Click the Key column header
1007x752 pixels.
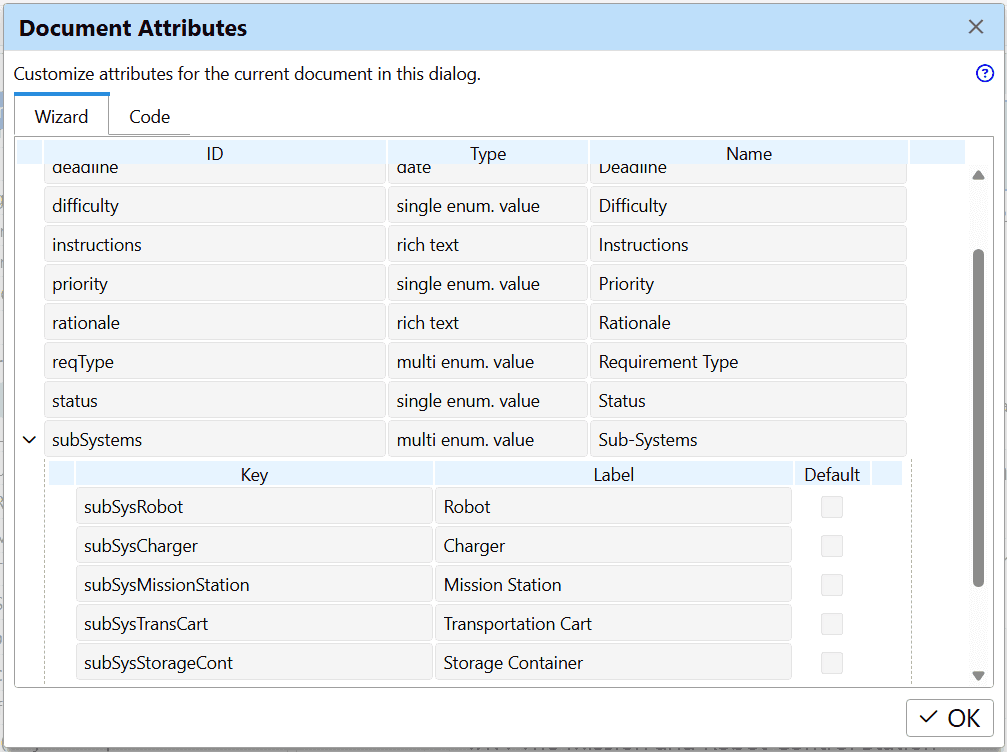click(x=254, y=474)
